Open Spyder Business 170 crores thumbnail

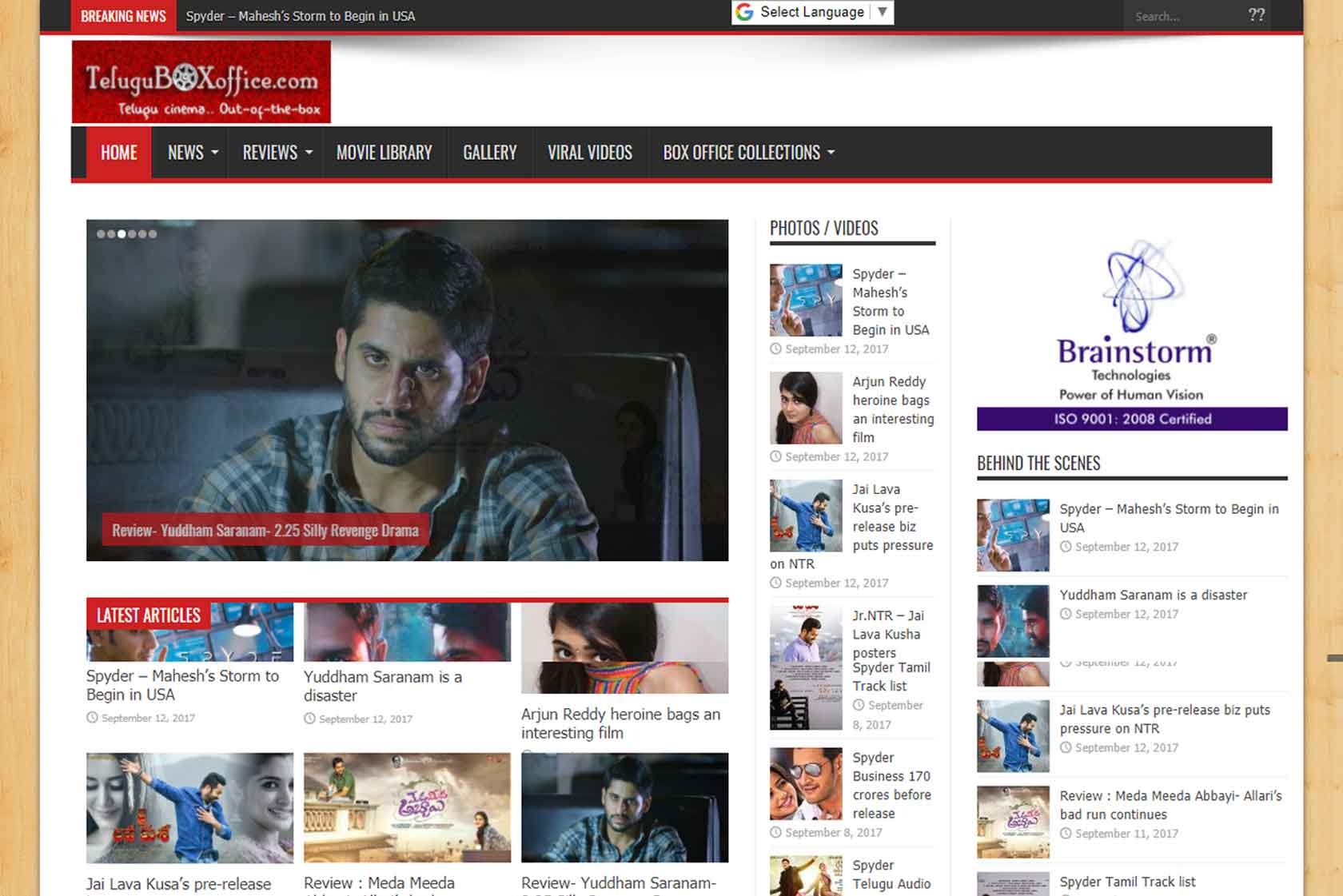(x=806, y=784)
